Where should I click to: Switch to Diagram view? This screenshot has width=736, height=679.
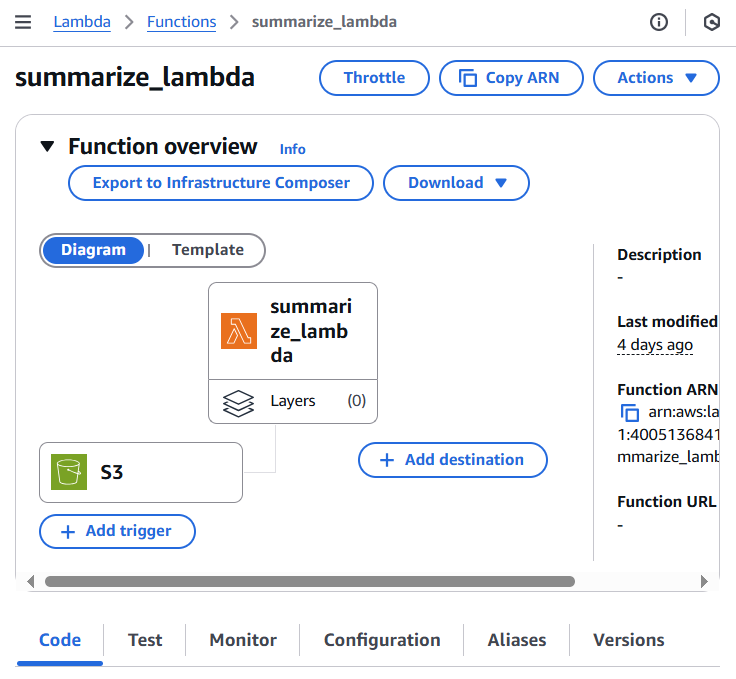click(x=93, y=250)
